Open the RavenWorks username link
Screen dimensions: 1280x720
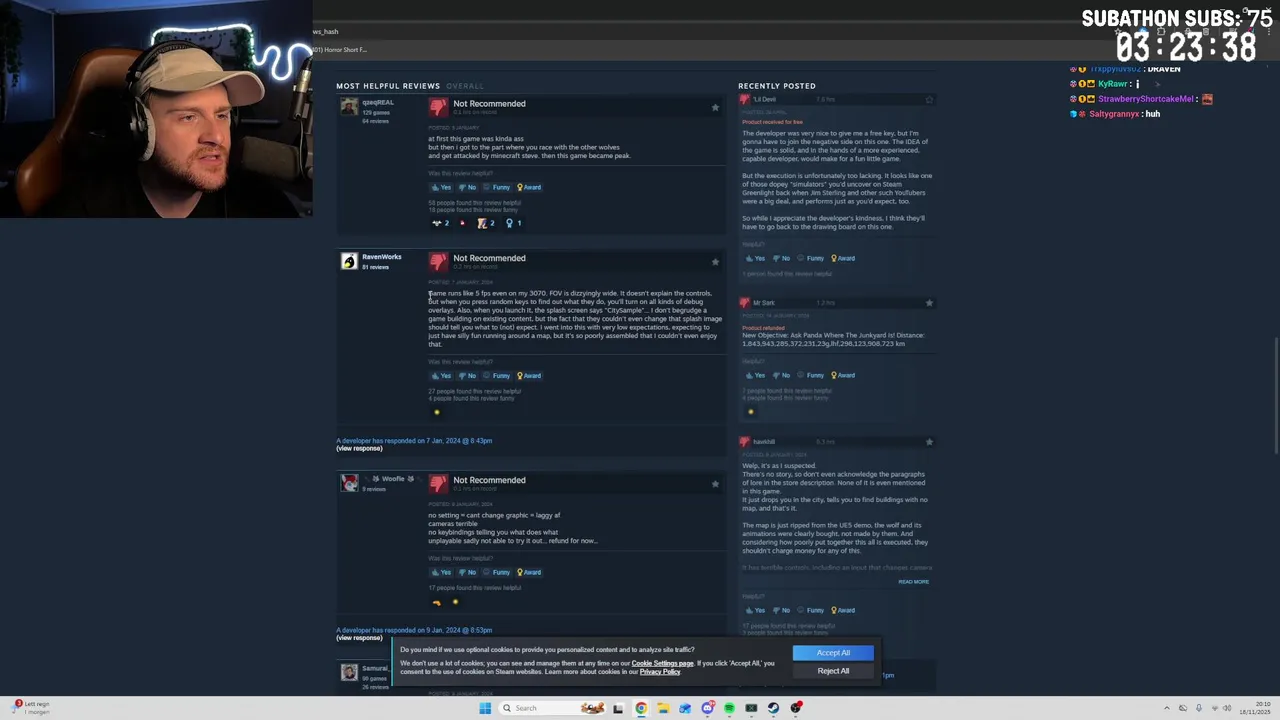pos(382,257)
